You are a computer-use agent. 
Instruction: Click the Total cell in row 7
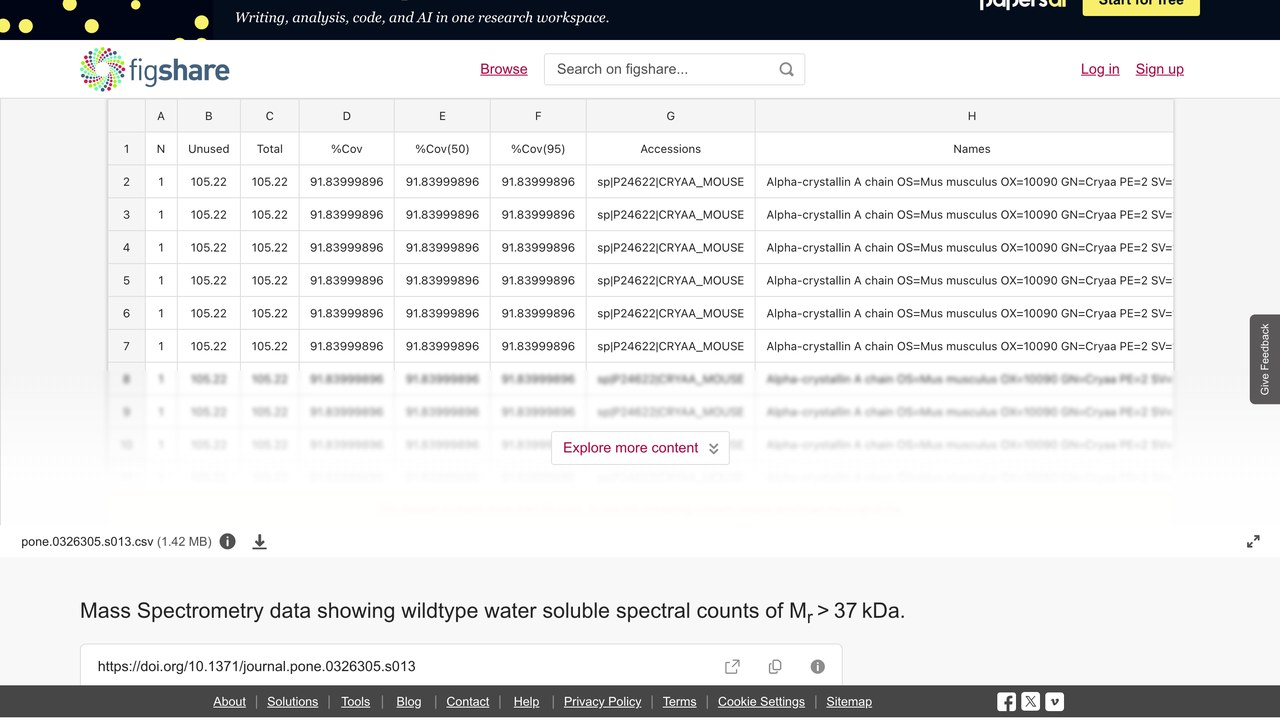(270, 347)
